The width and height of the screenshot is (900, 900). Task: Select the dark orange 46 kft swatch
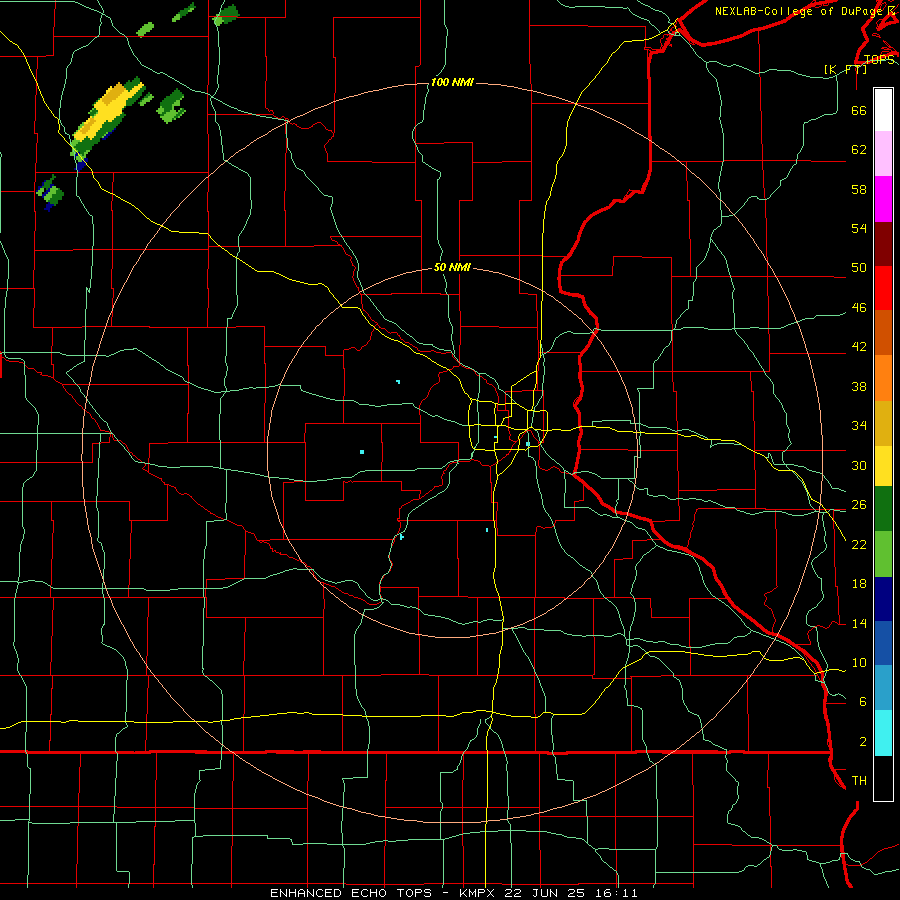click(883, 333)
